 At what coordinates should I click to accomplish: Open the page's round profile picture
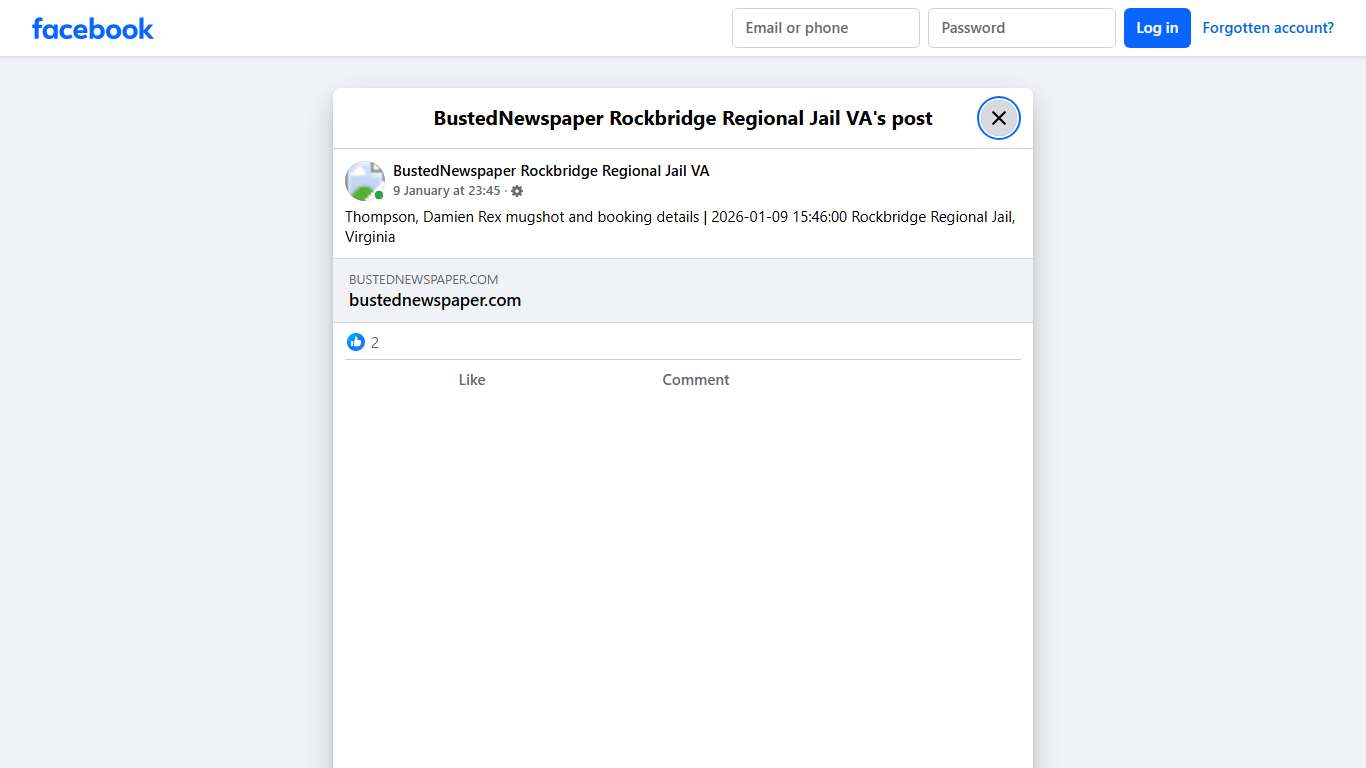[x=364, y=180]
